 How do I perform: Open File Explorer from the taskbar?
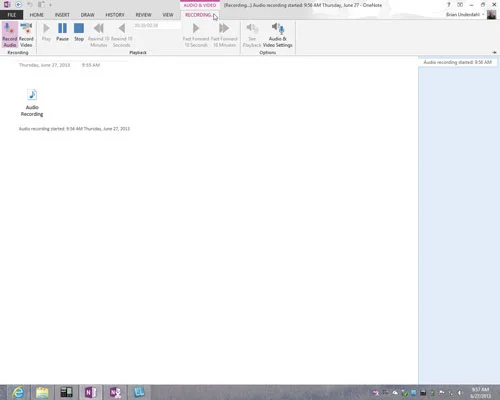(42, 392)
